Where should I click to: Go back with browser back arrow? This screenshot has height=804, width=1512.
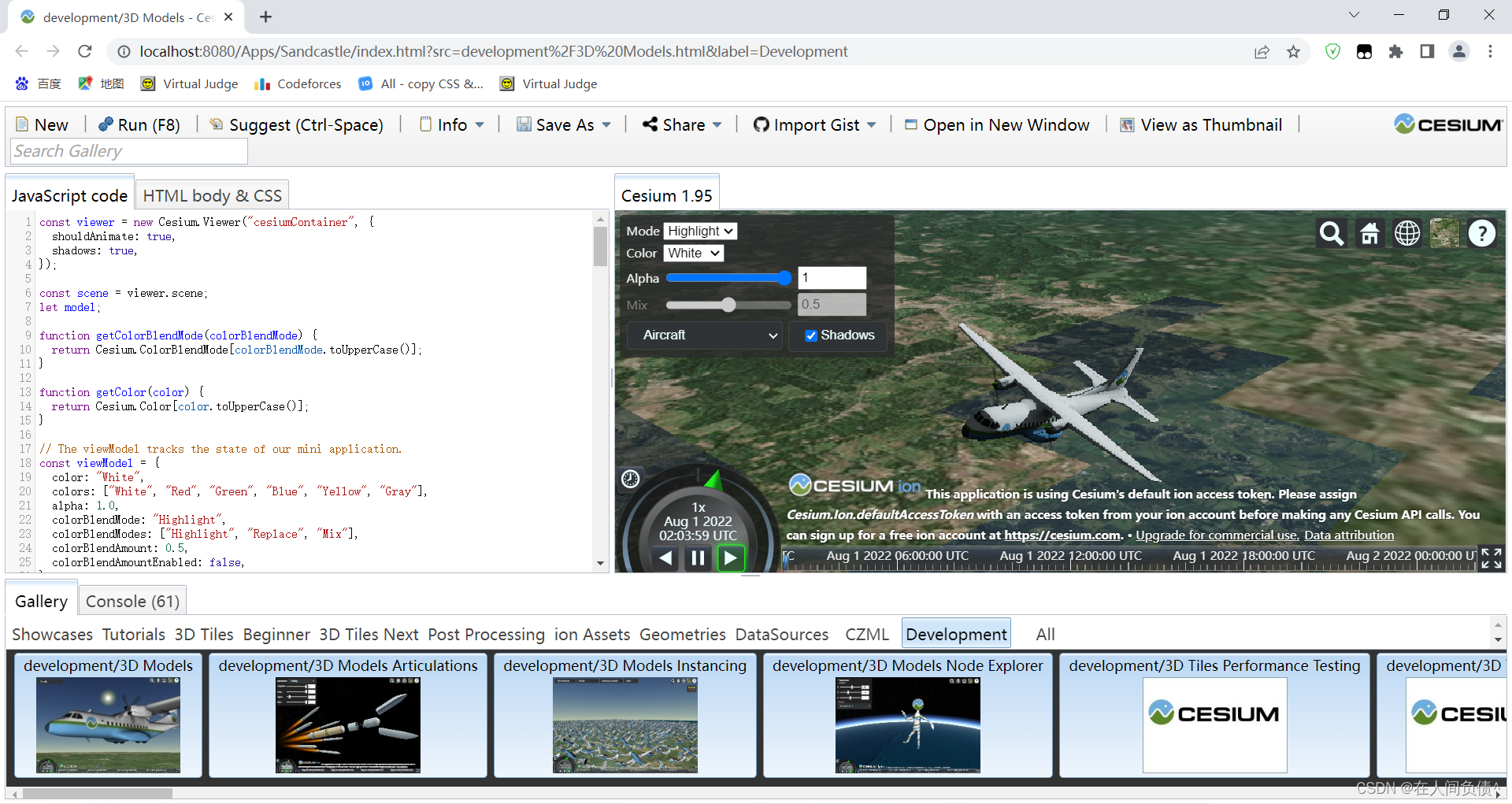[22, 51]
